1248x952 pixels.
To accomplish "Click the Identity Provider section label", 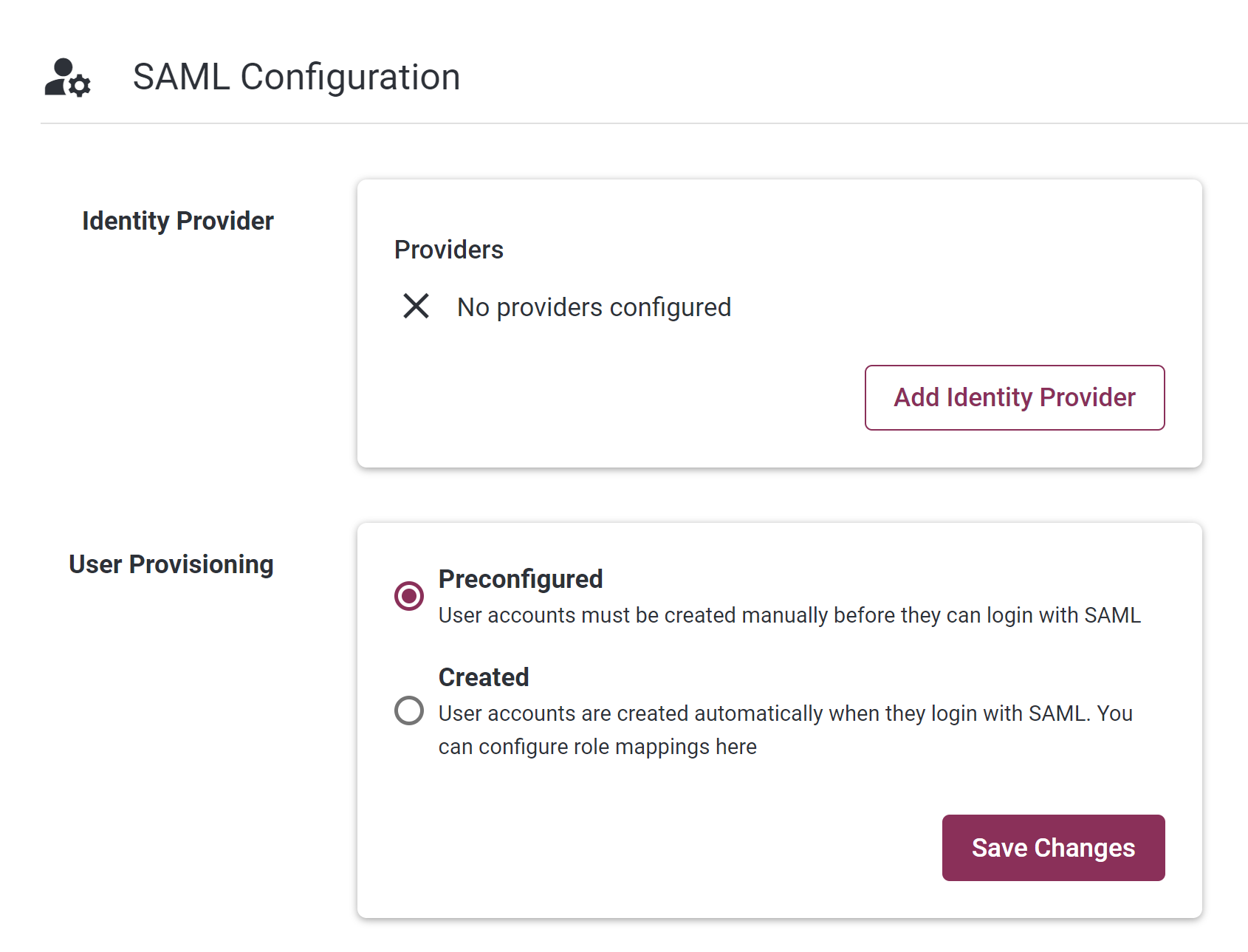I will (x=178, y=221).
